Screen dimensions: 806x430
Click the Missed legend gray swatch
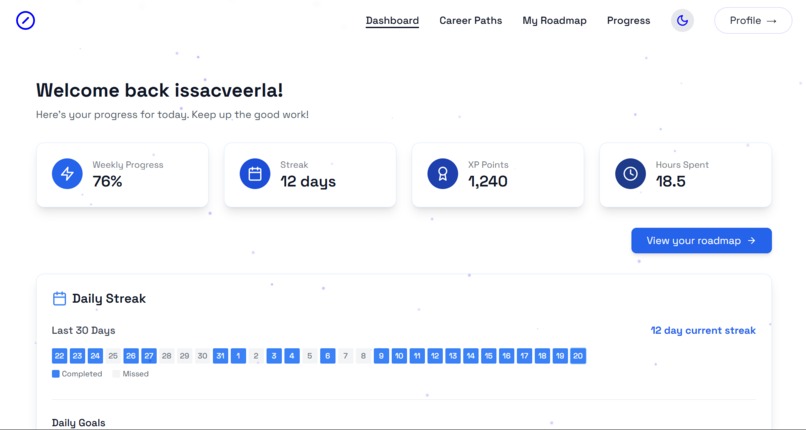coord(116,374)
